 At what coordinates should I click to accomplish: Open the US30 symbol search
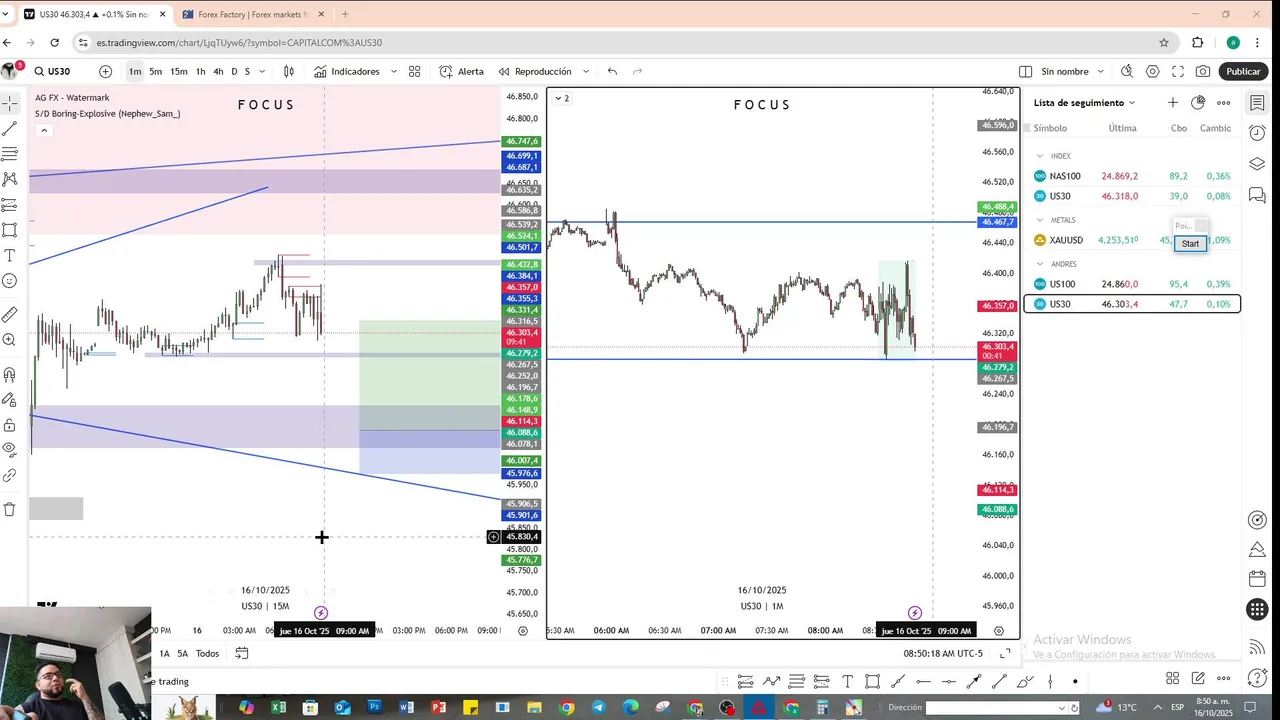click(x=53, y=71)
